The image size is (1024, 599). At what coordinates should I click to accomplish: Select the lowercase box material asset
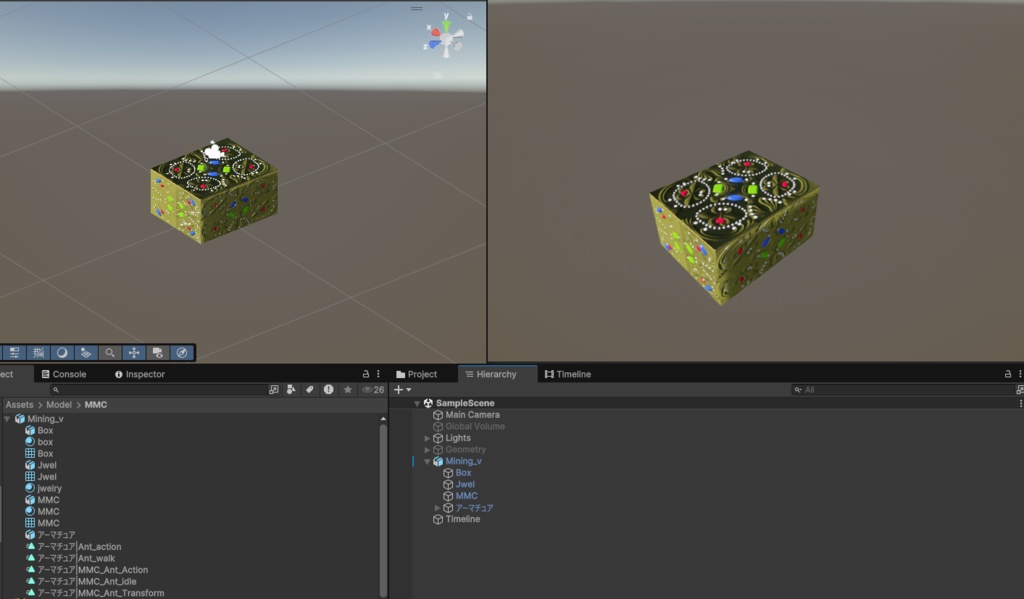[x=39, y=442]
